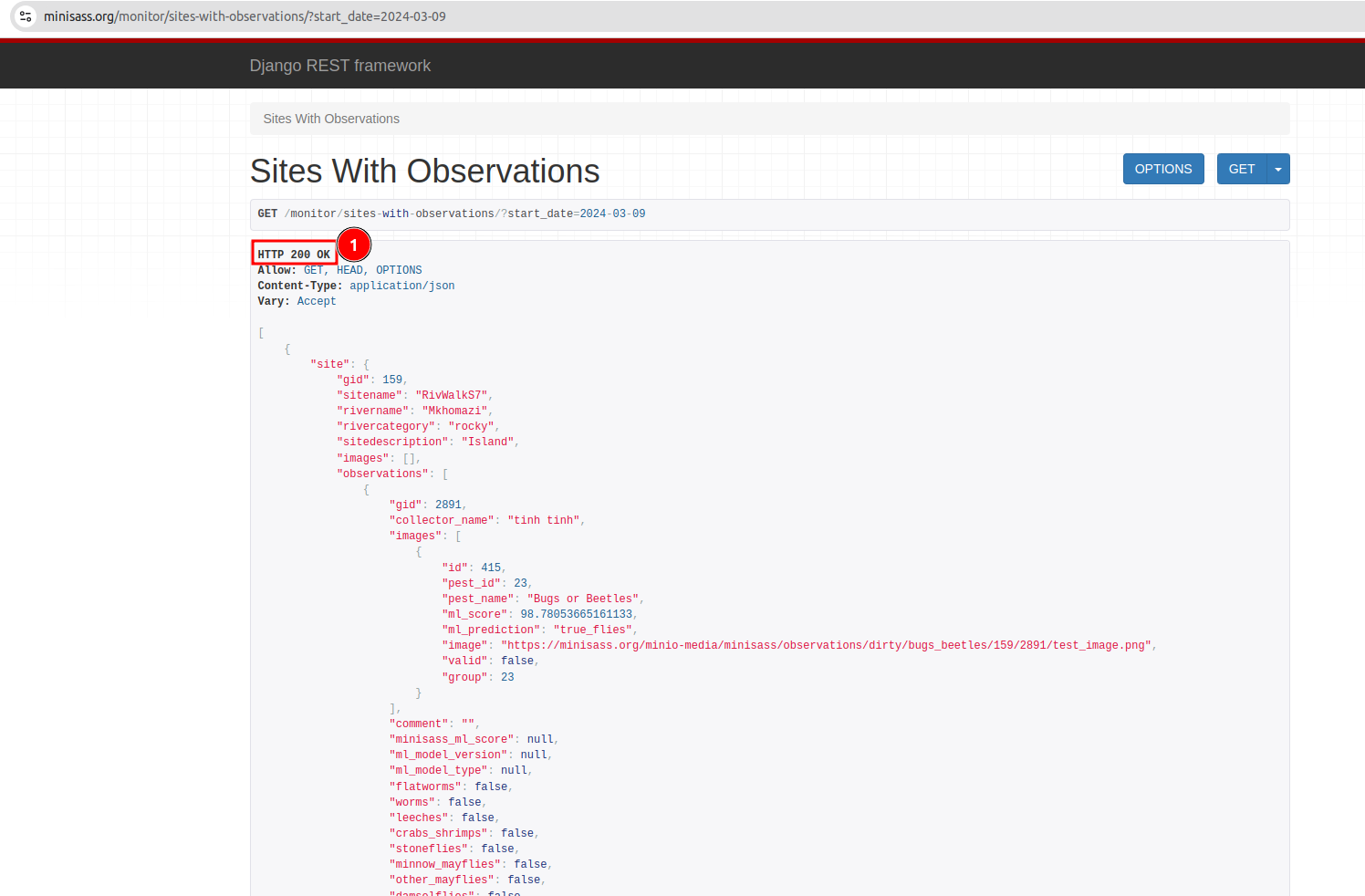
Task: Click the OPTIONS button
Action: pyautogui.click(x=1163, y=169)
